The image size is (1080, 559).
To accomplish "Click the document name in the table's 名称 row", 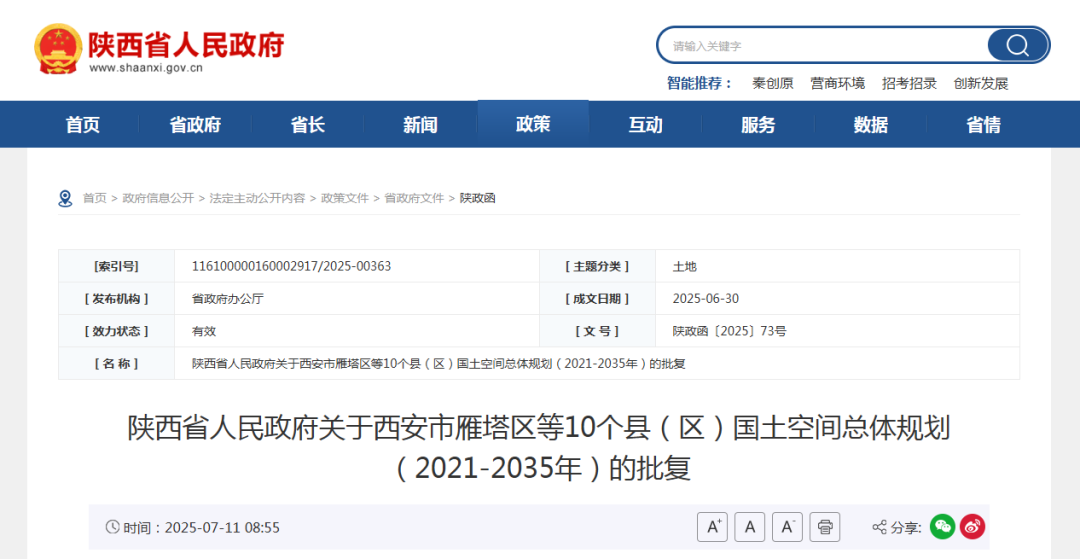I will pyautogui.click(x=439, y=363).
